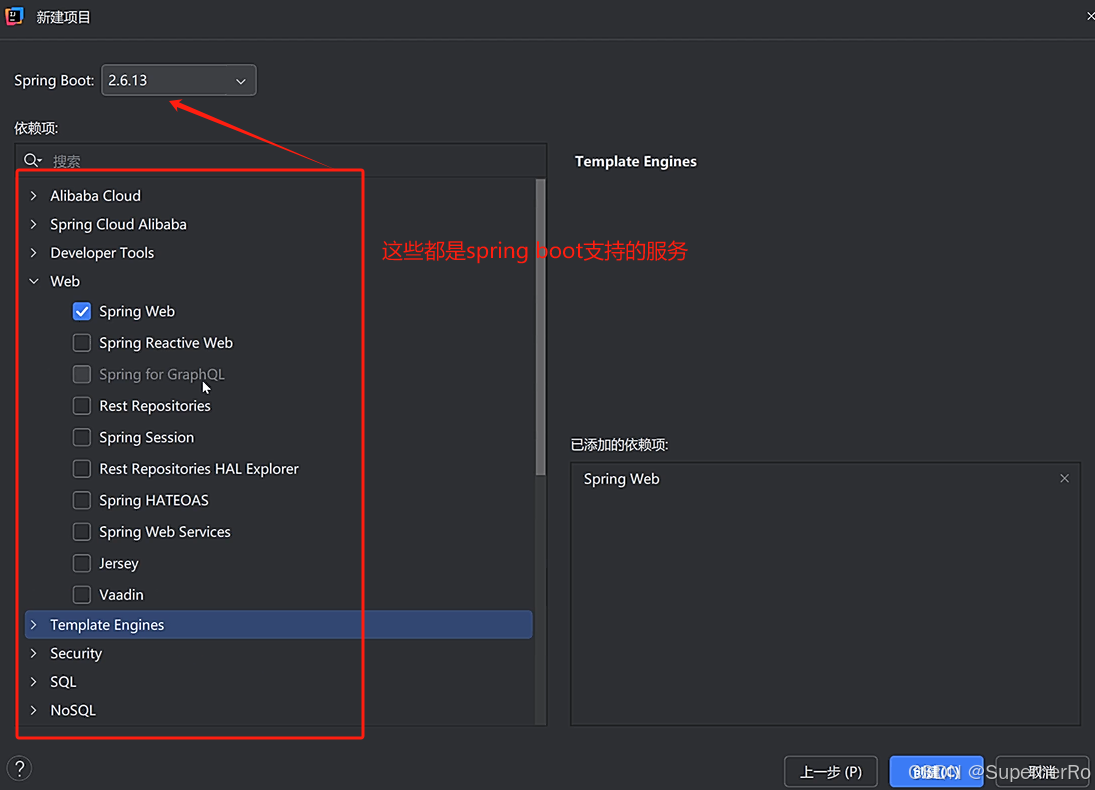Select the NoSQL tree row label
Image resolution: width=1095 pixels, height=790 pixels.
(73, 710)
